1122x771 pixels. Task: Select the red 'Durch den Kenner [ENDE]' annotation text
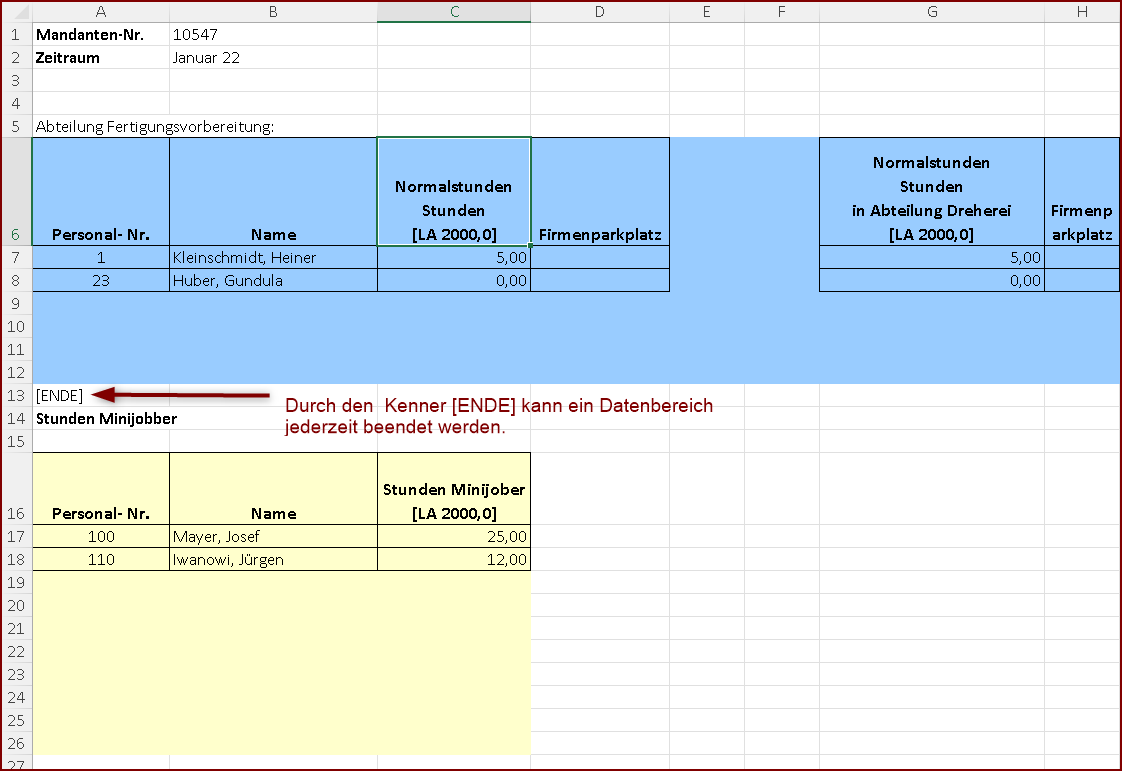(498, 417)
